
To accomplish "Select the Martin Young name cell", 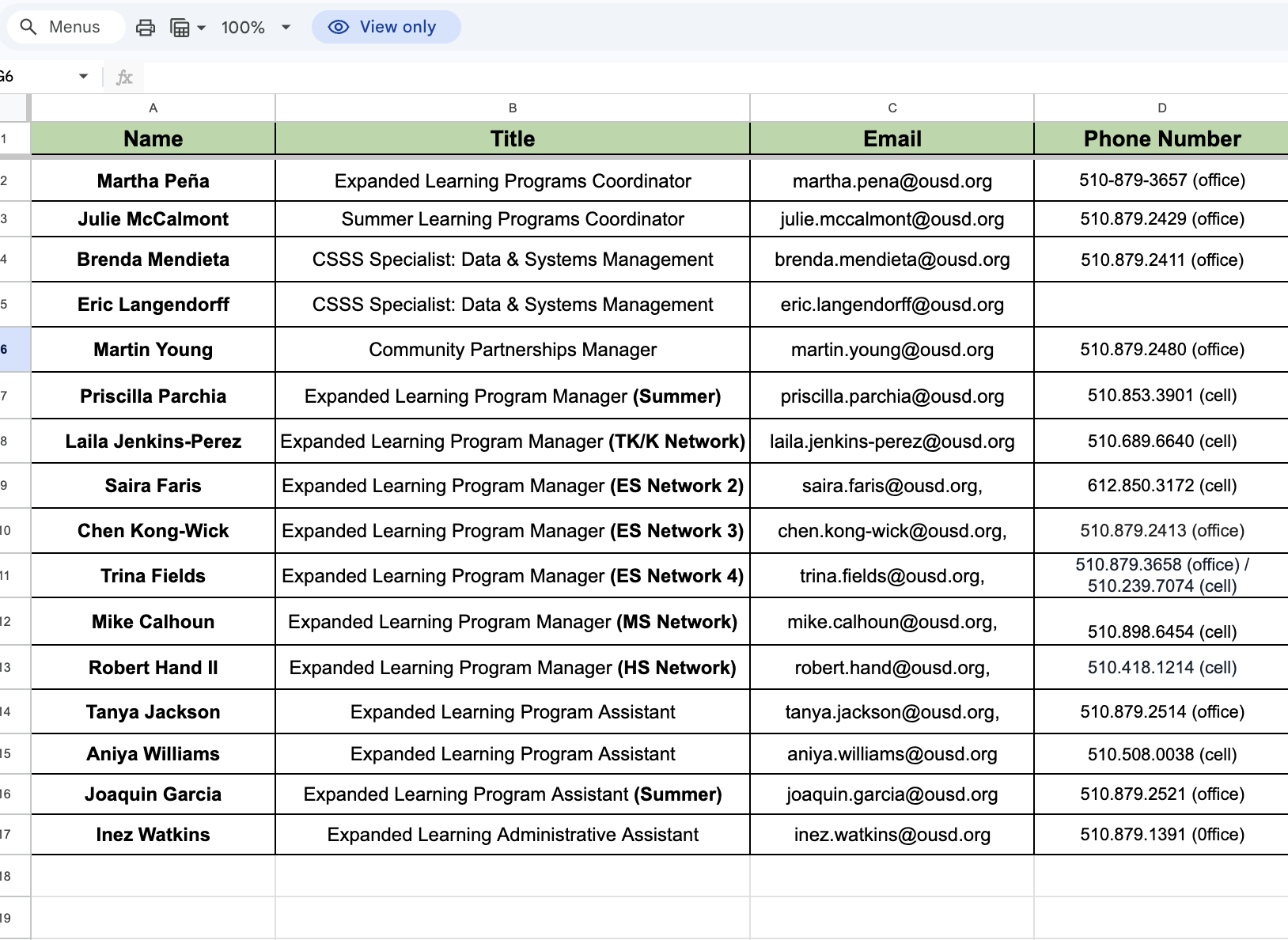I will click(x=153, y=350).
